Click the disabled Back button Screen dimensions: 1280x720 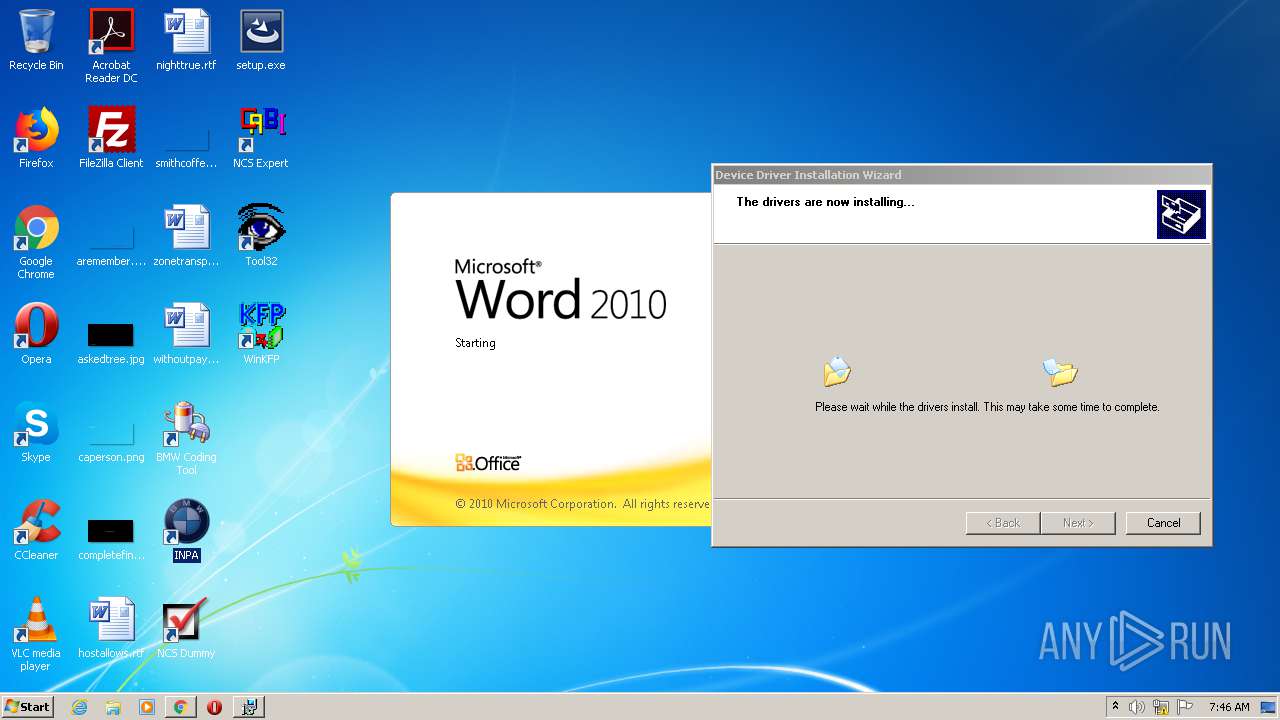pyautogui.click(x=1003, y=523)
